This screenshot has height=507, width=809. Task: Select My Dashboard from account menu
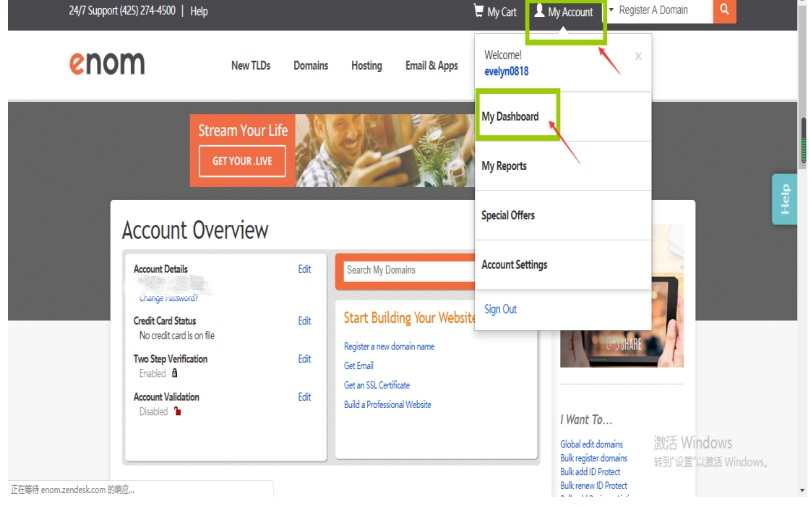tap(510, 117)
